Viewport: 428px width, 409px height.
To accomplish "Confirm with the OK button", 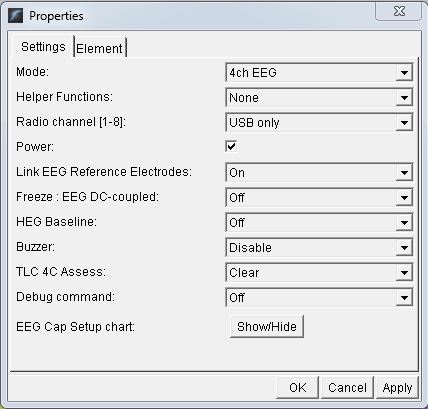I will pyautogui.click(x=297, y=387).
